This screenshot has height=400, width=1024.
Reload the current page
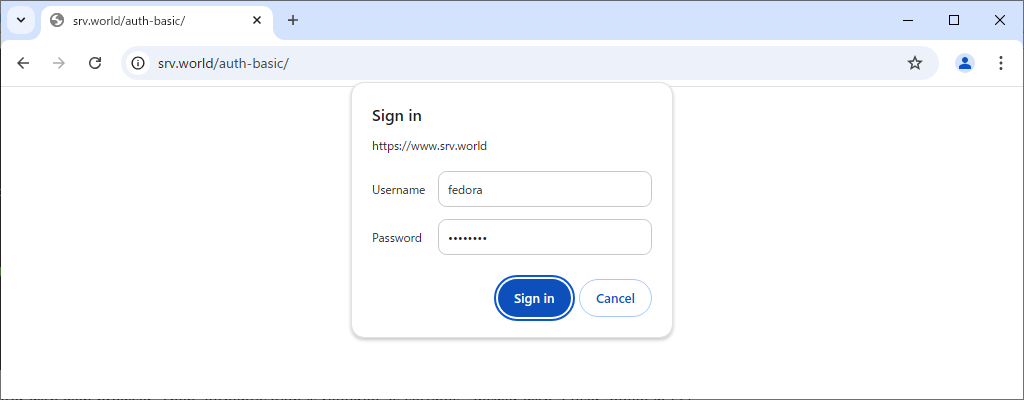coord(95,63)
